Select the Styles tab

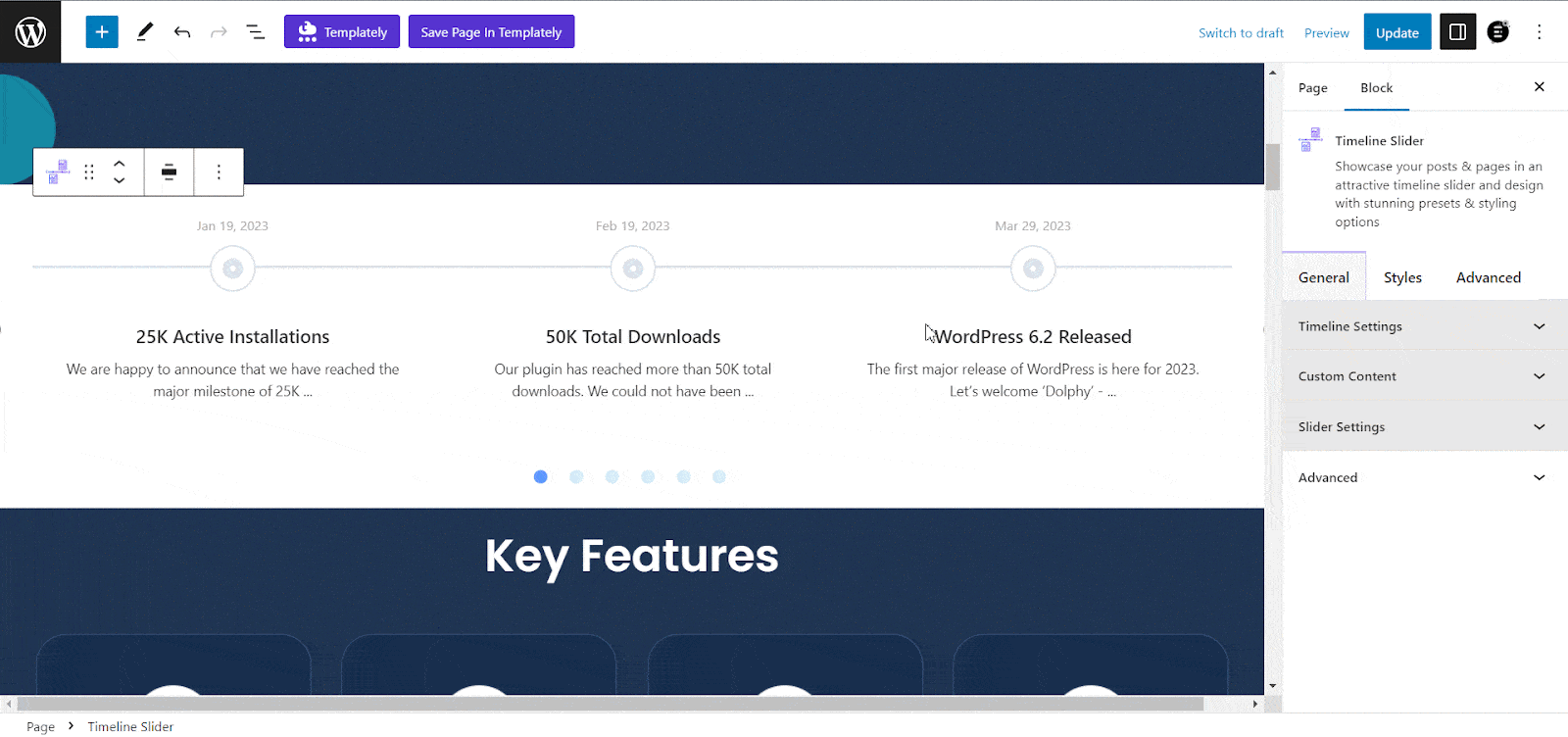pos(1402,277)
